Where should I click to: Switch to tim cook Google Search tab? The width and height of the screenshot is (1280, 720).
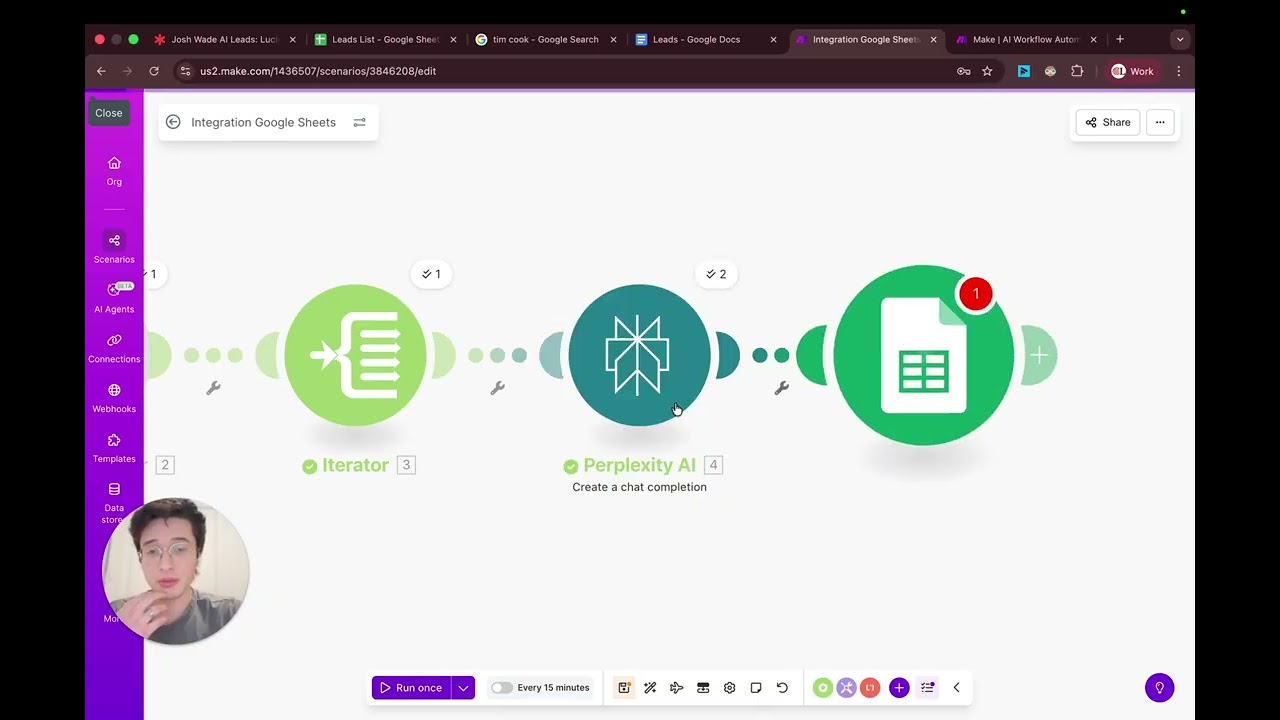545,39
